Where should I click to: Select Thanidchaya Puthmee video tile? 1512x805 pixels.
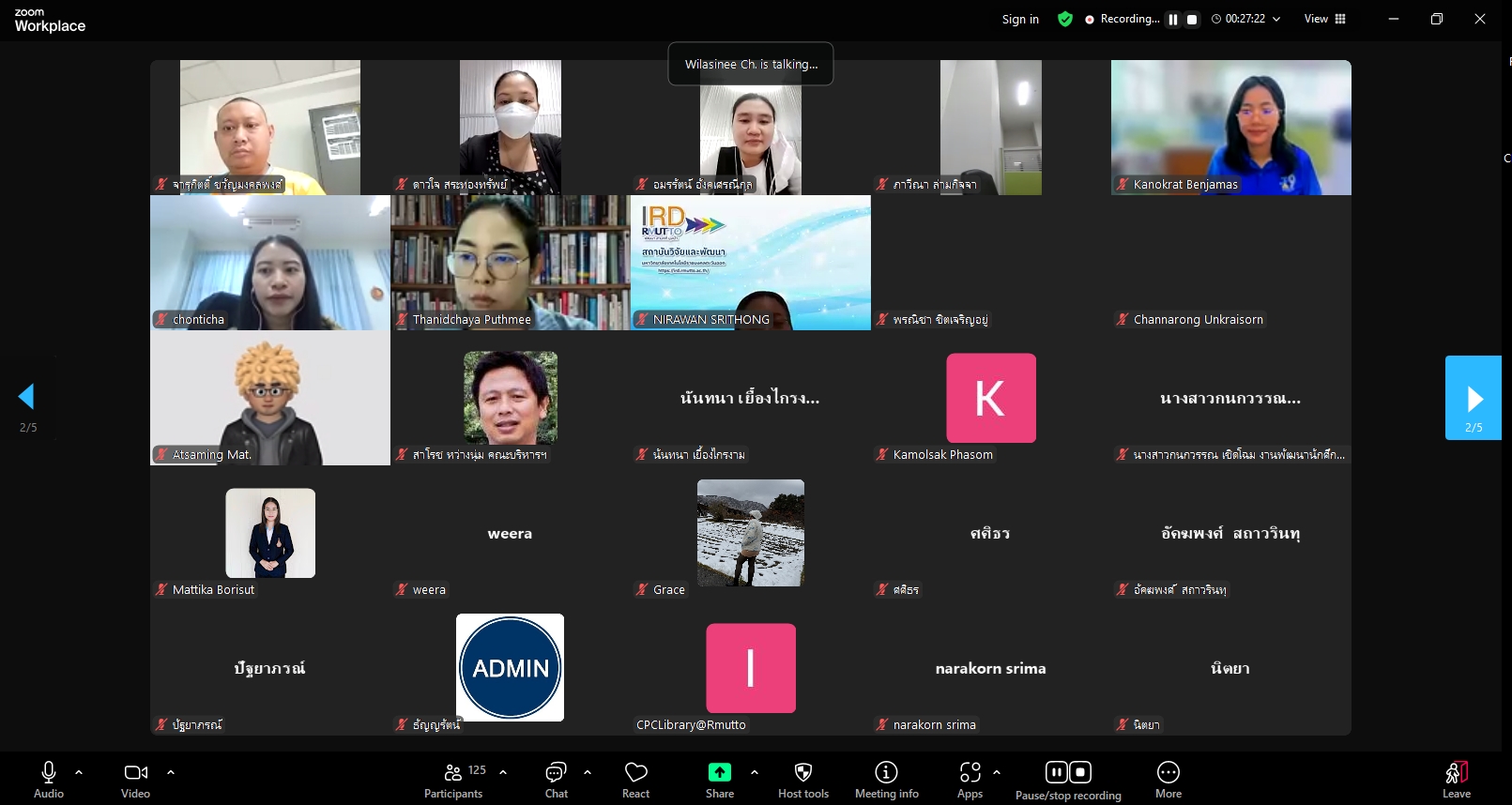(511, 263)
